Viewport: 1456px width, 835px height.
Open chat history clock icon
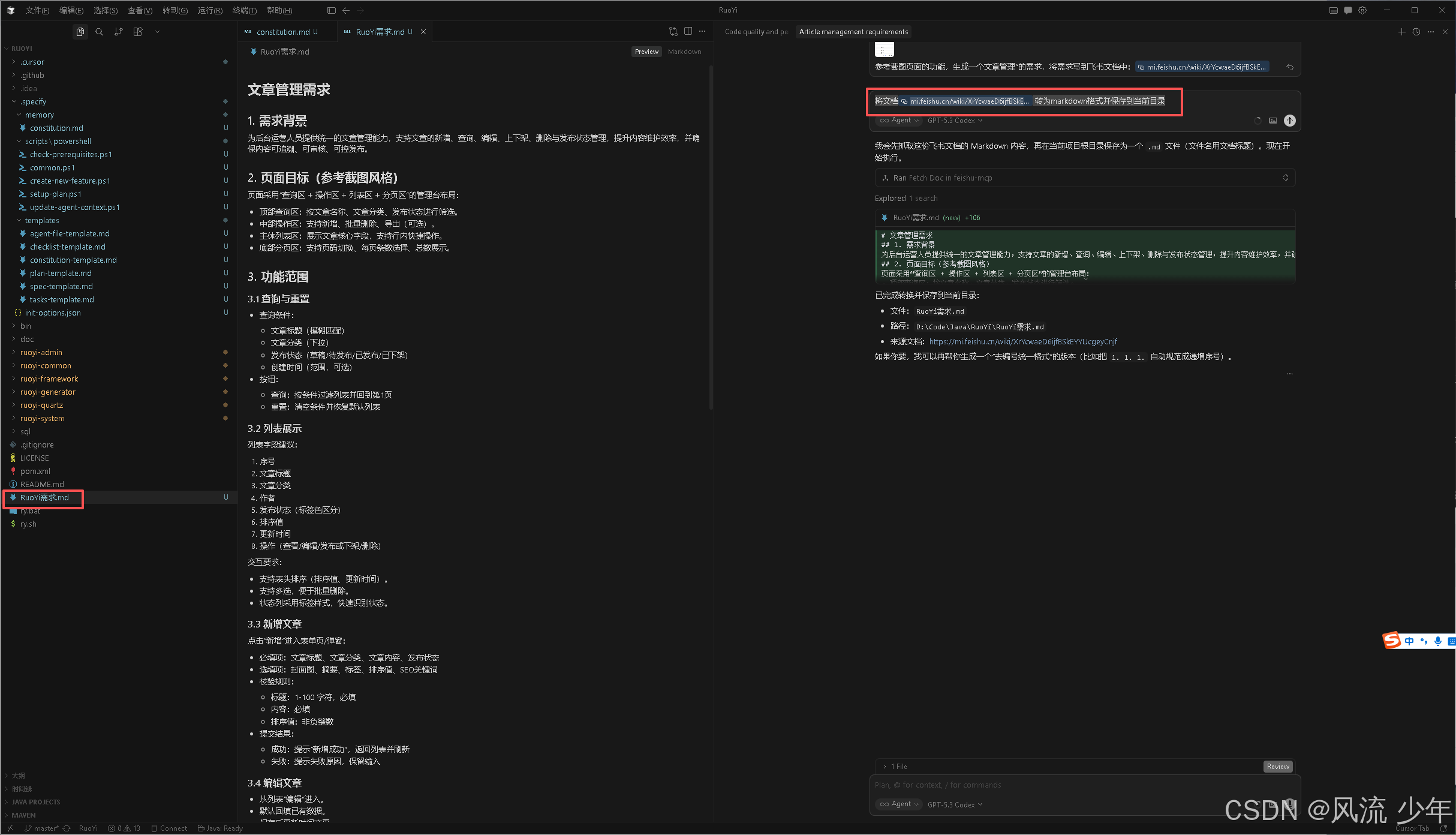click(x=1416, y=32)
